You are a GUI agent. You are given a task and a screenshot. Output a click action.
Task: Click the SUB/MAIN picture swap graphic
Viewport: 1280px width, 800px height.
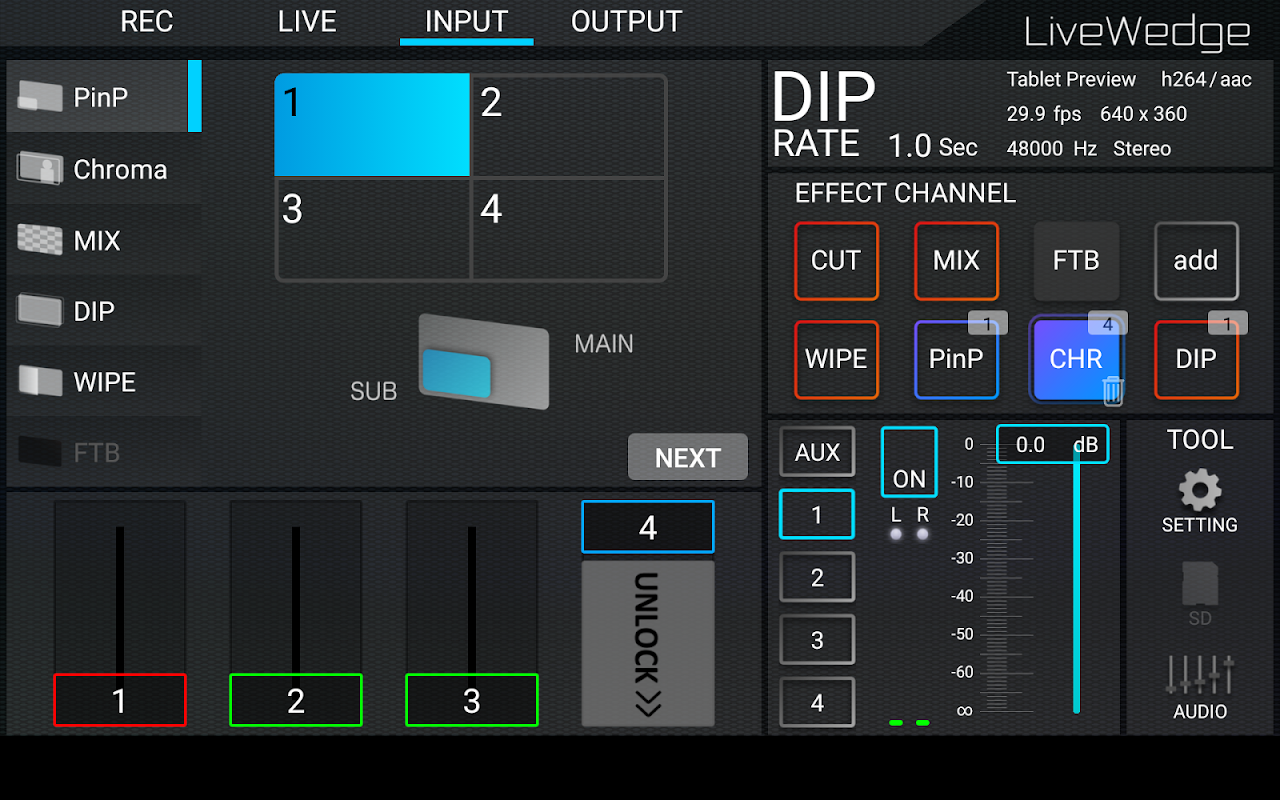coord(483,362)
